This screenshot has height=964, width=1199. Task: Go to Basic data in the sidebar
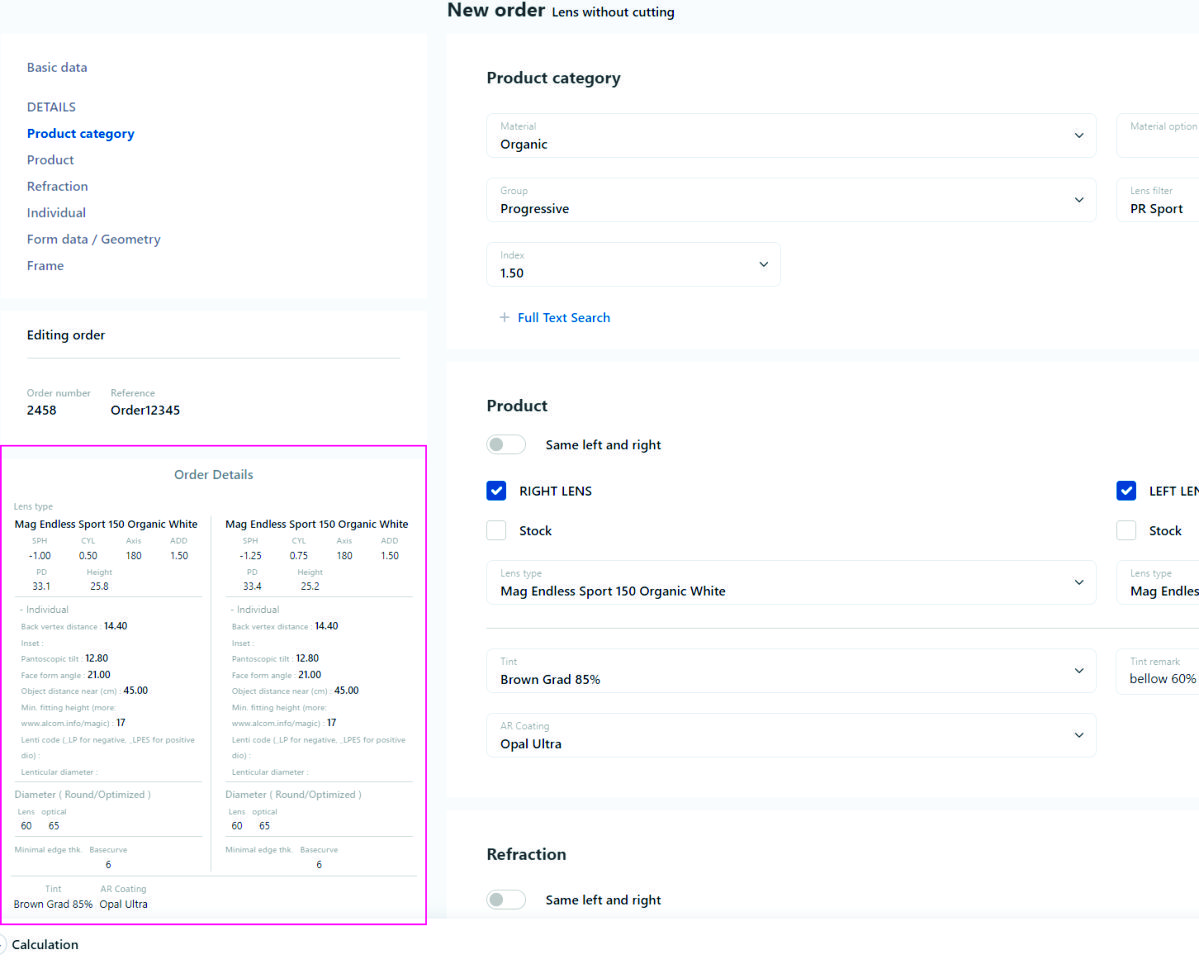[x=57, y=68]
